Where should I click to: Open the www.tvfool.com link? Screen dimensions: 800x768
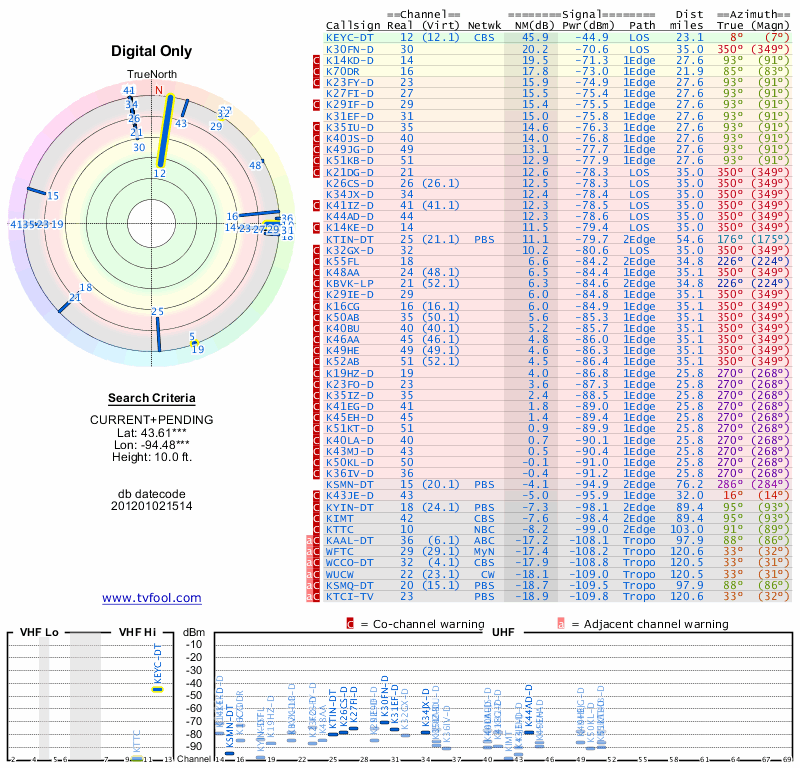(x=151, y=598)
